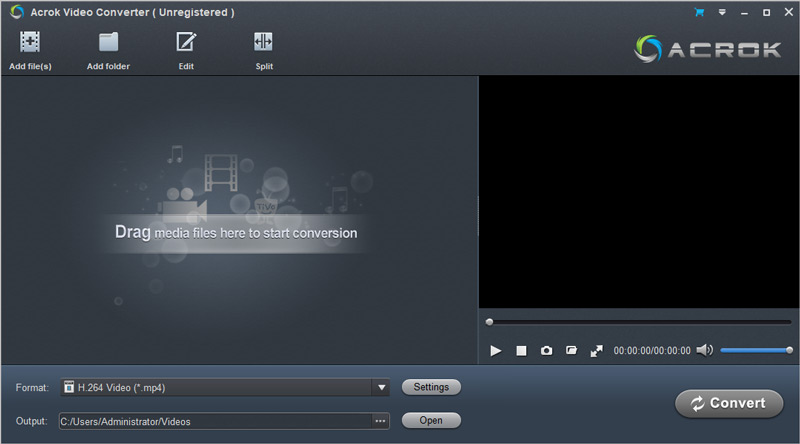Stop the video playback

[521, 351]
